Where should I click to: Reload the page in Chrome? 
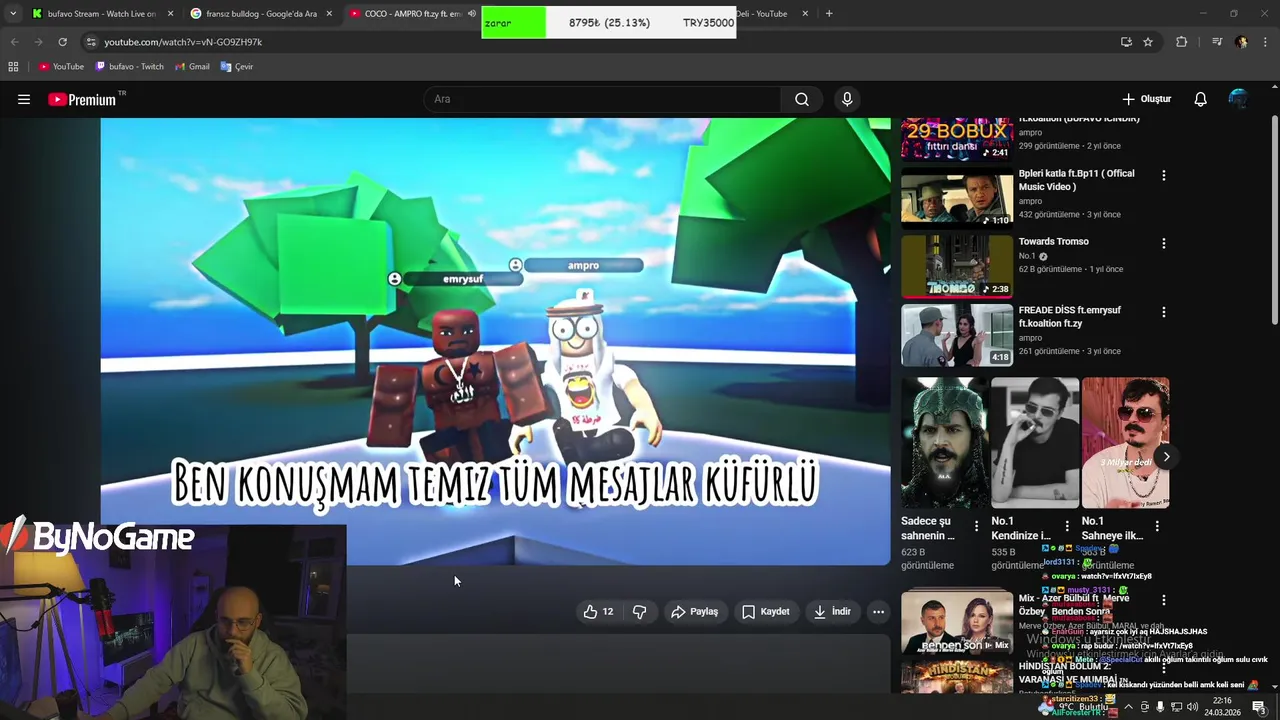(x=62, y=42)
